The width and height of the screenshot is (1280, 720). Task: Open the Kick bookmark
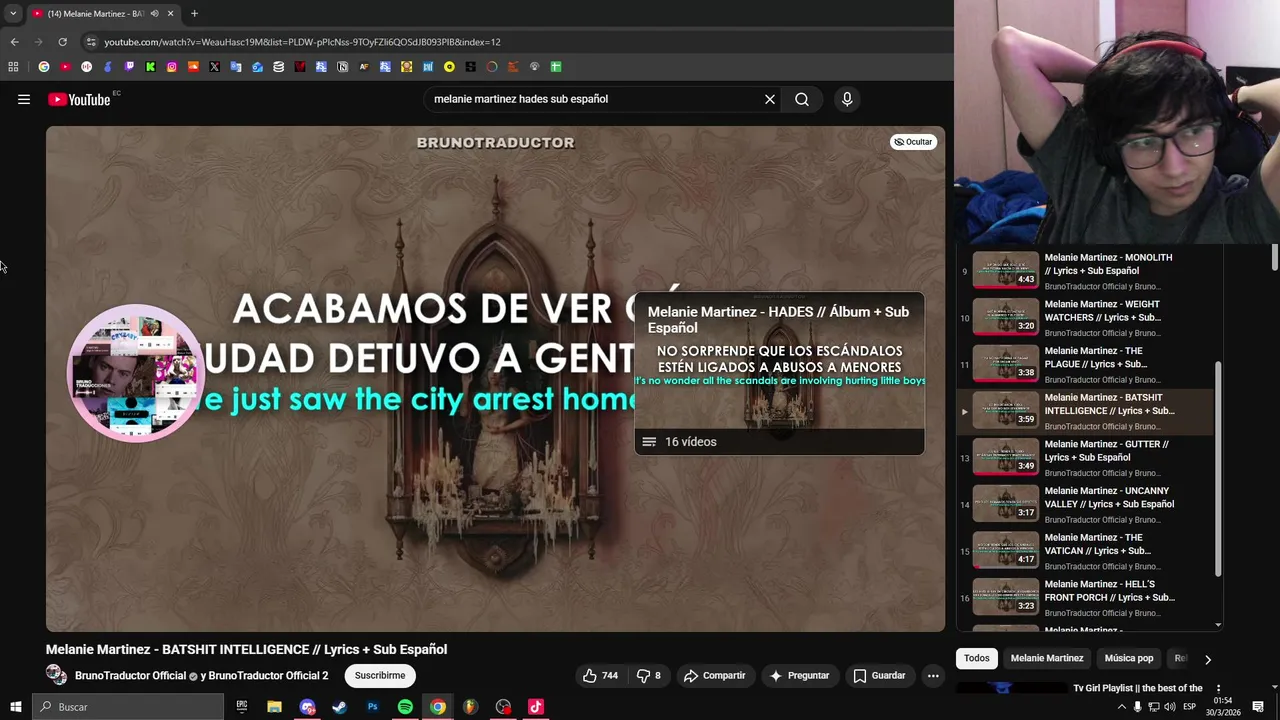pos(150,67)
